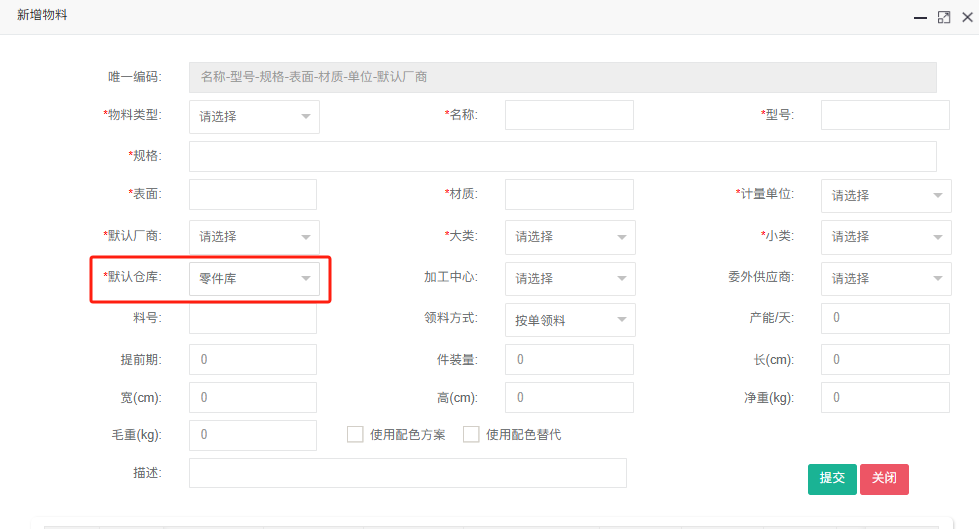
Task: Click the red 关闭 button
Action: click(884, 478)
